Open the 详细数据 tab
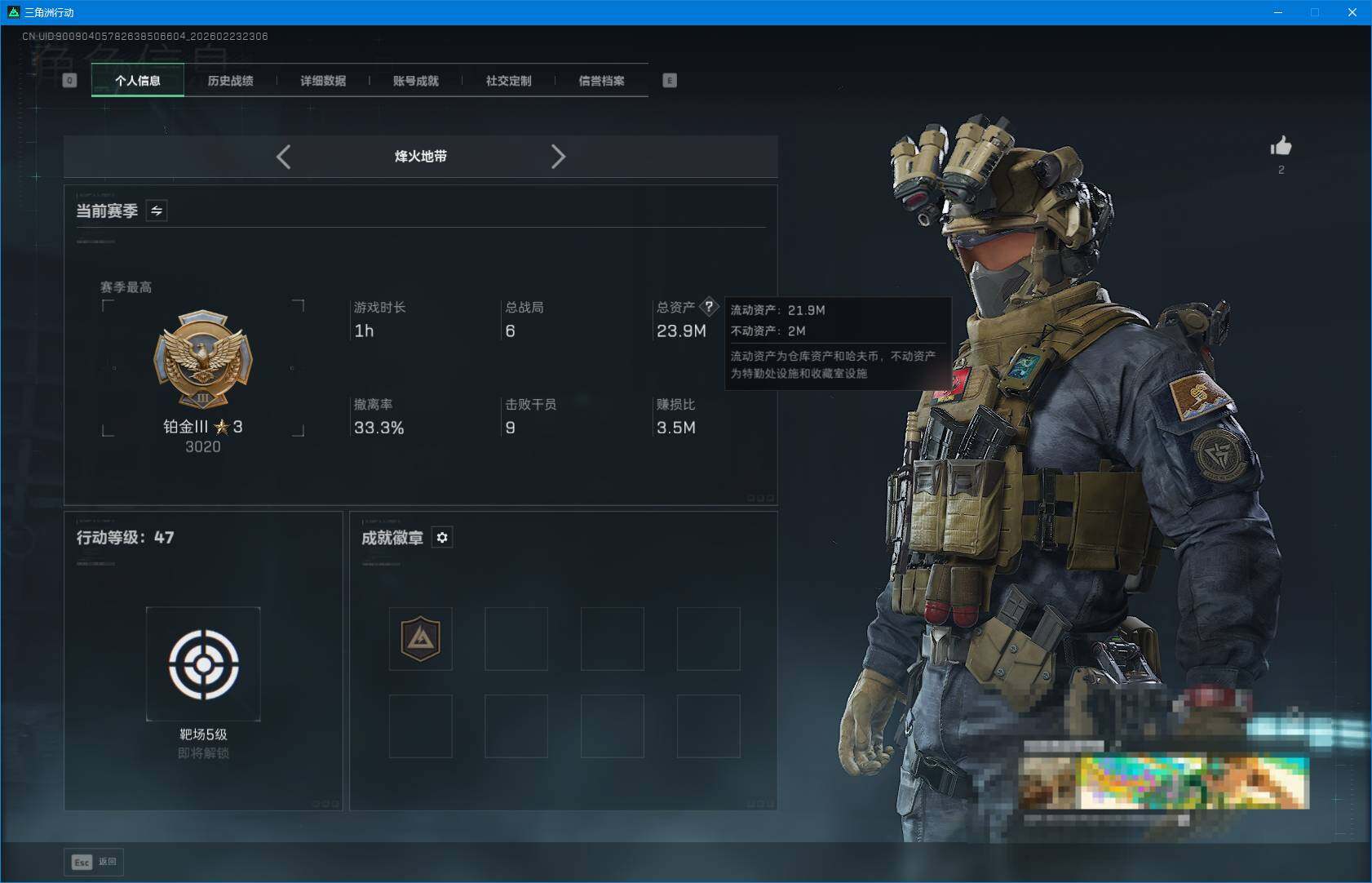The height and width of the screenshot is (883, 1372). click(x=323, y=80)
